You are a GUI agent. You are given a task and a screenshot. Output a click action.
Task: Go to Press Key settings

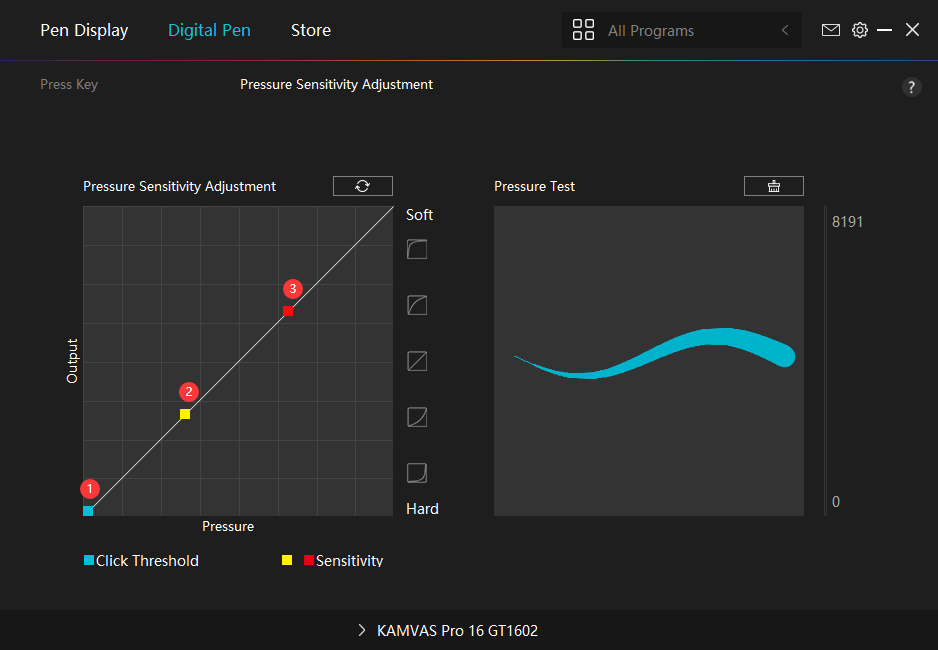pyautogui.click(x=69, y=85)
